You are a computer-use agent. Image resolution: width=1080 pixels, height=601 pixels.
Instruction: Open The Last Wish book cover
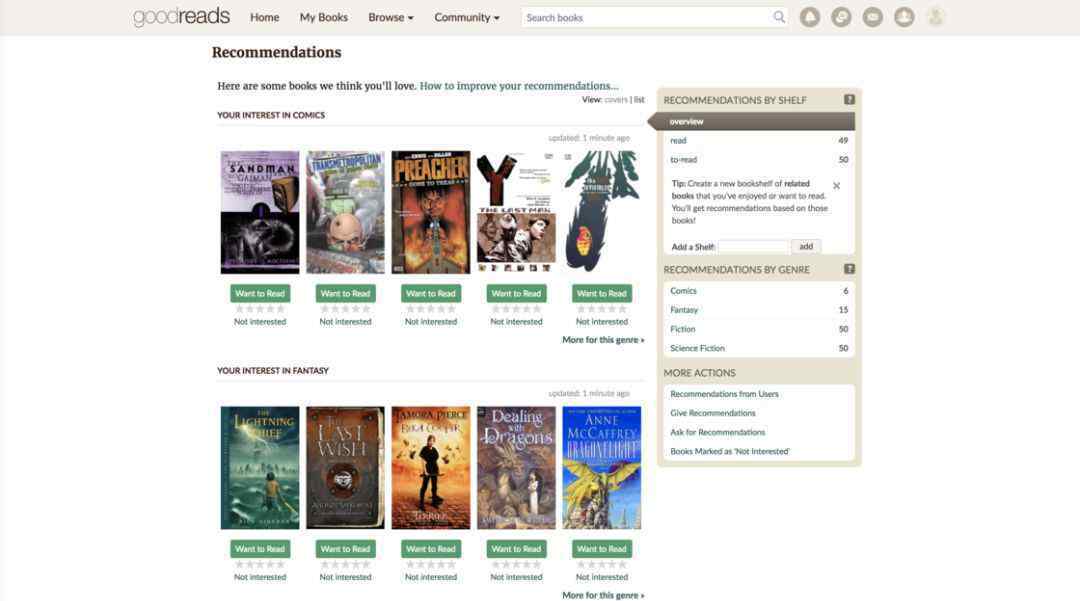[x=345, y=467]
